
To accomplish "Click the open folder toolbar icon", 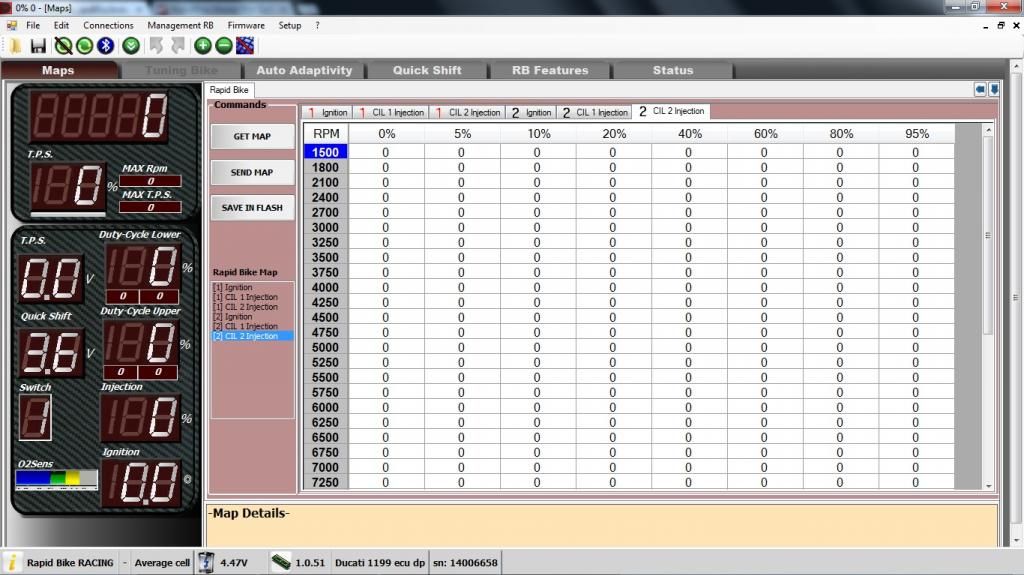I will [16, 46].
